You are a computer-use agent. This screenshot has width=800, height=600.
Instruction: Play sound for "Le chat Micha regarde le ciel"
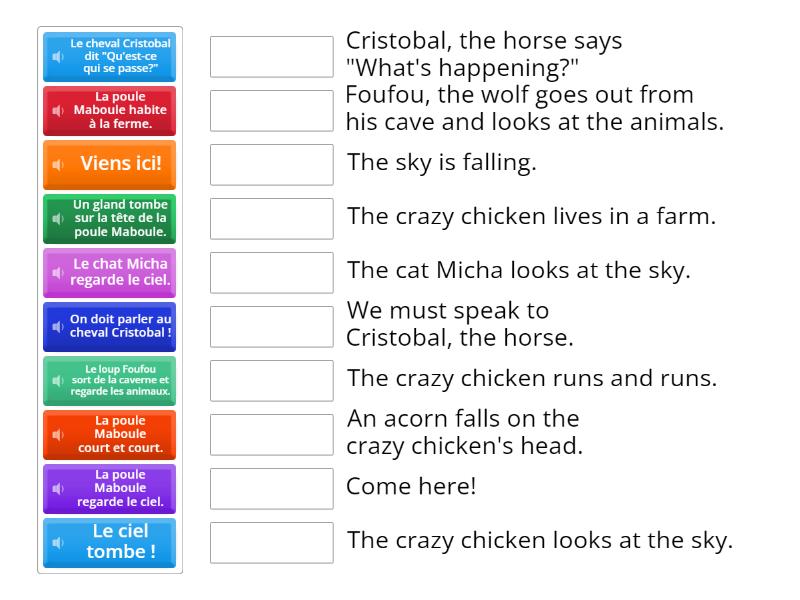pyautogui.click(x=57, y=272)
